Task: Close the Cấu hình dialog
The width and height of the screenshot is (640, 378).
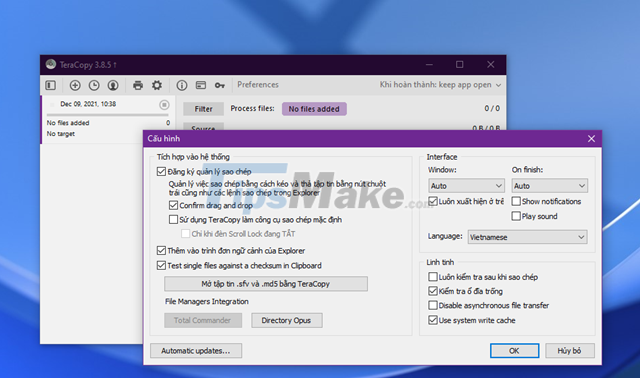Action: click(x=591, y=139)
